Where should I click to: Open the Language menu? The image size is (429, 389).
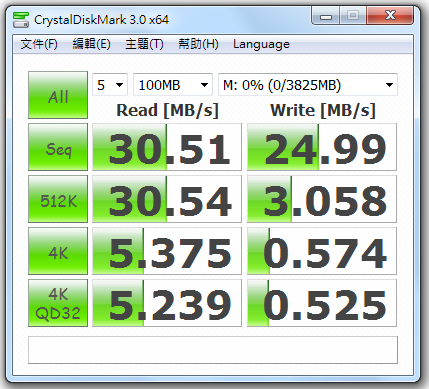point(261,44)
